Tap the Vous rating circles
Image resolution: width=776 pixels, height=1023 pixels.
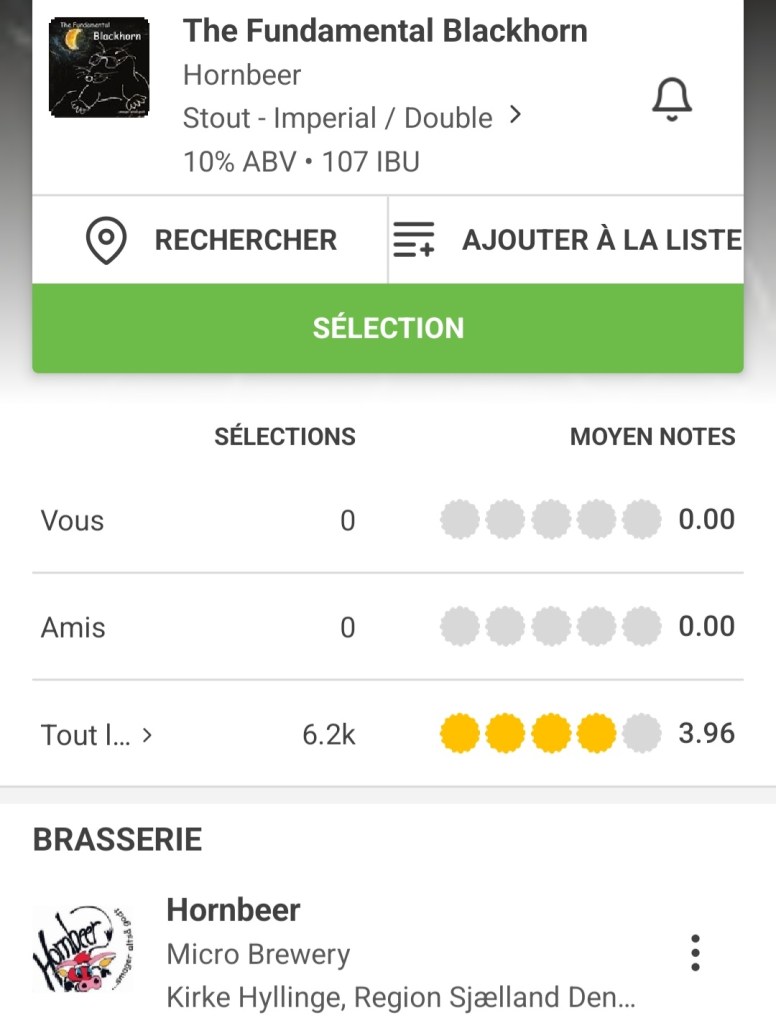click(x=550, y=520)
